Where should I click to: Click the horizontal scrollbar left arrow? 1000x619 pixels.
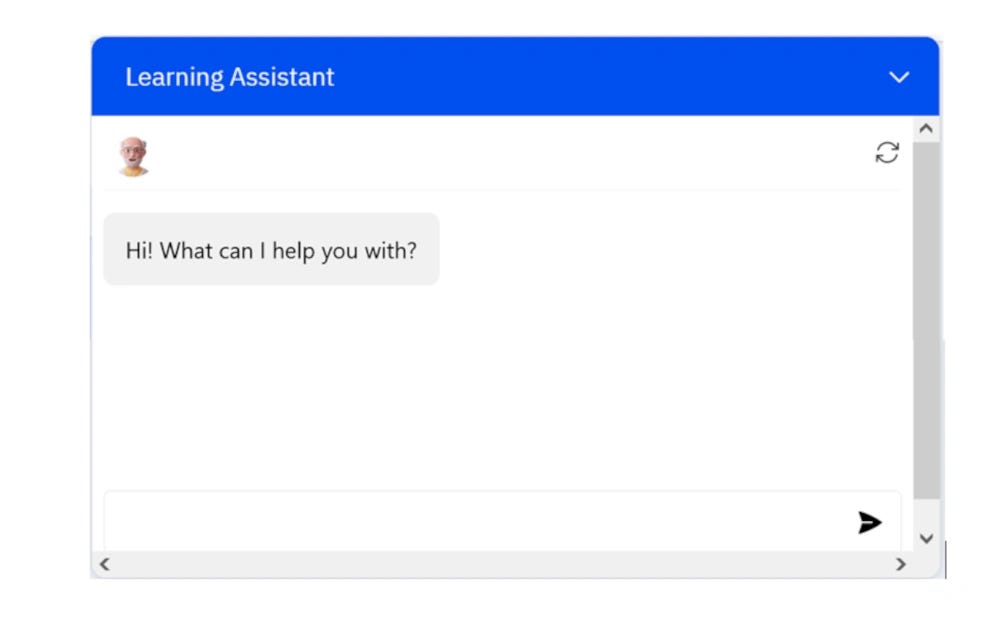104,564
